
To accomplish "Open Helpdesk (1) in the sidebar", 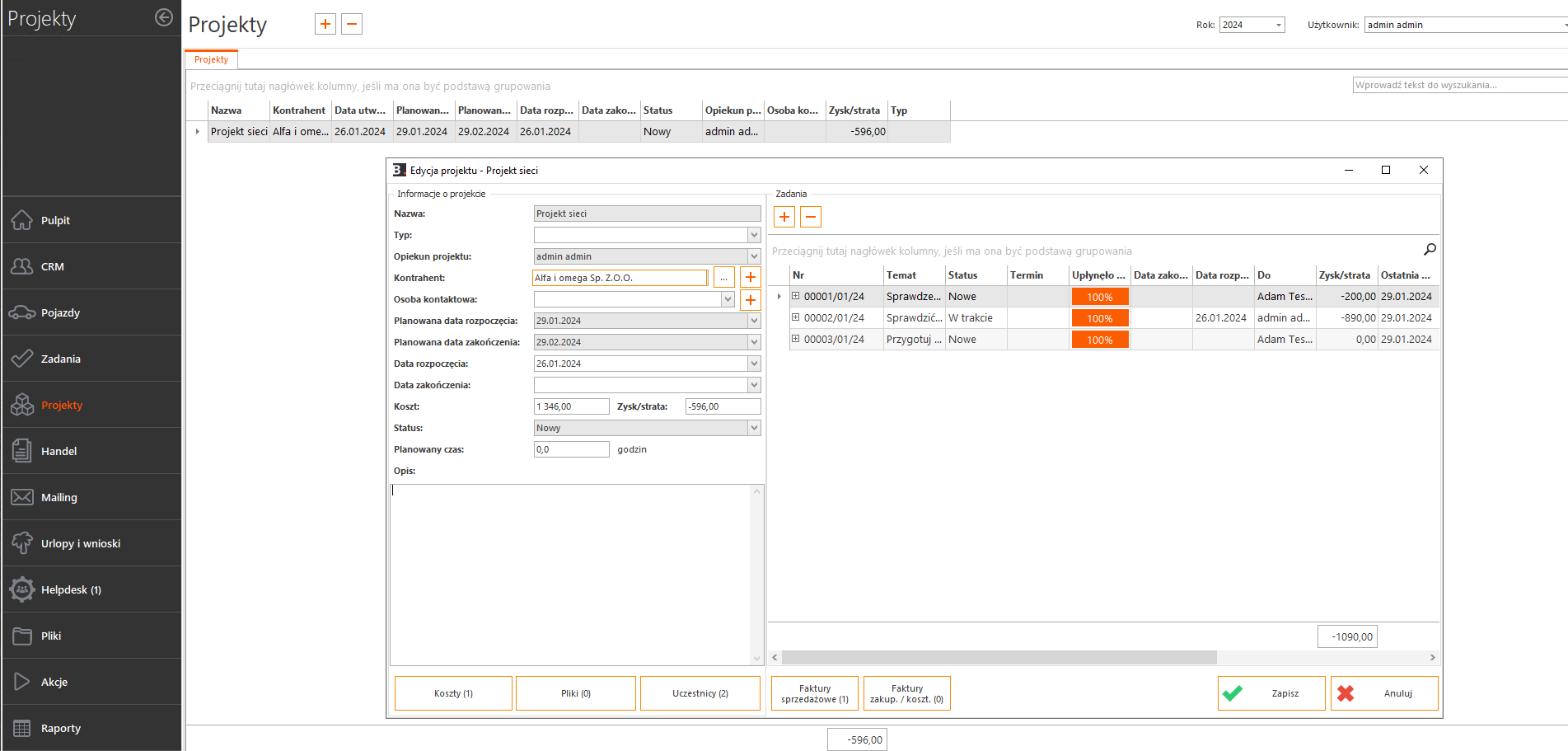I will [x=91, y=589].
